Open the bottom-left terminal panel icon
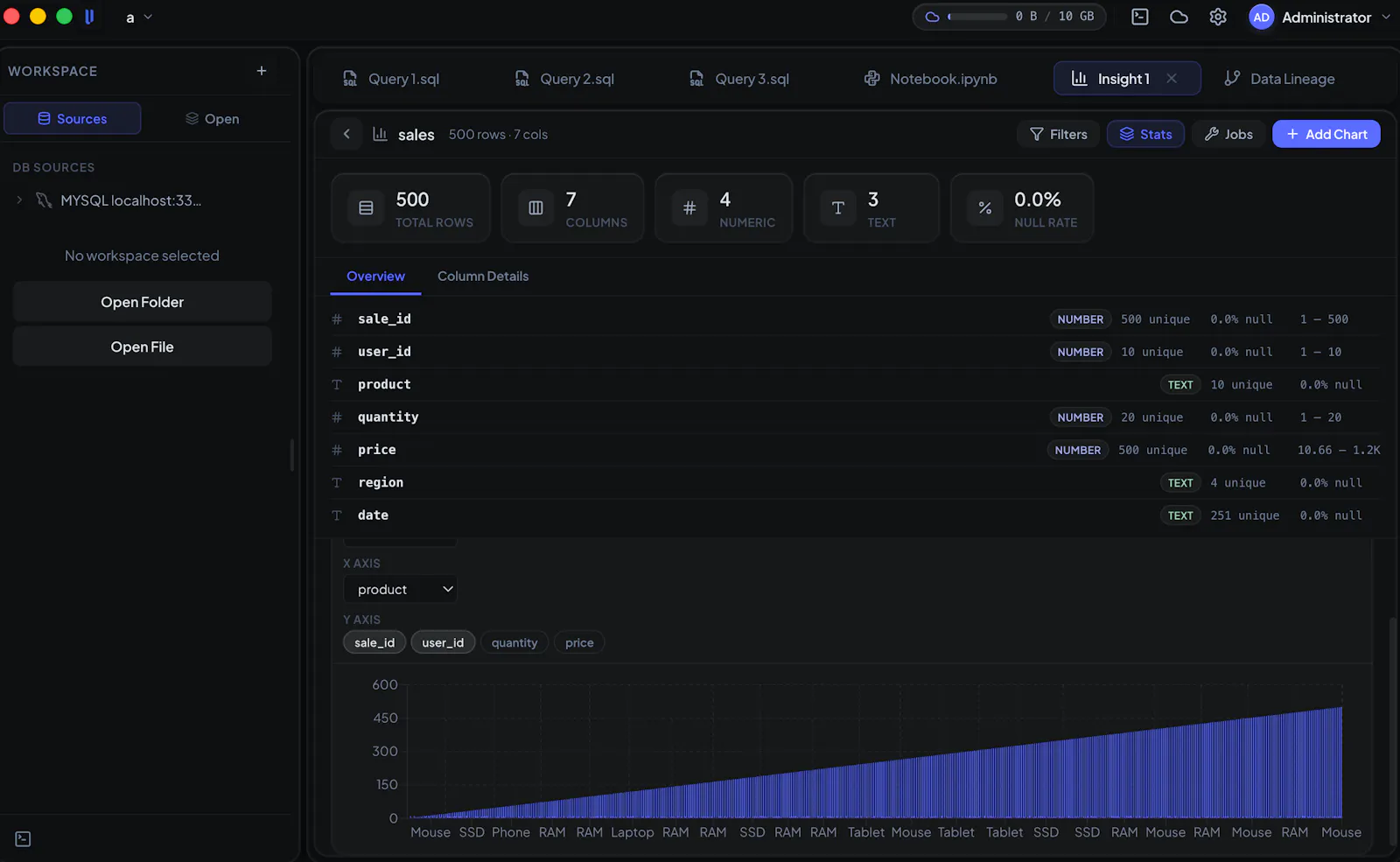The image size is (1400, 862). 24,839
